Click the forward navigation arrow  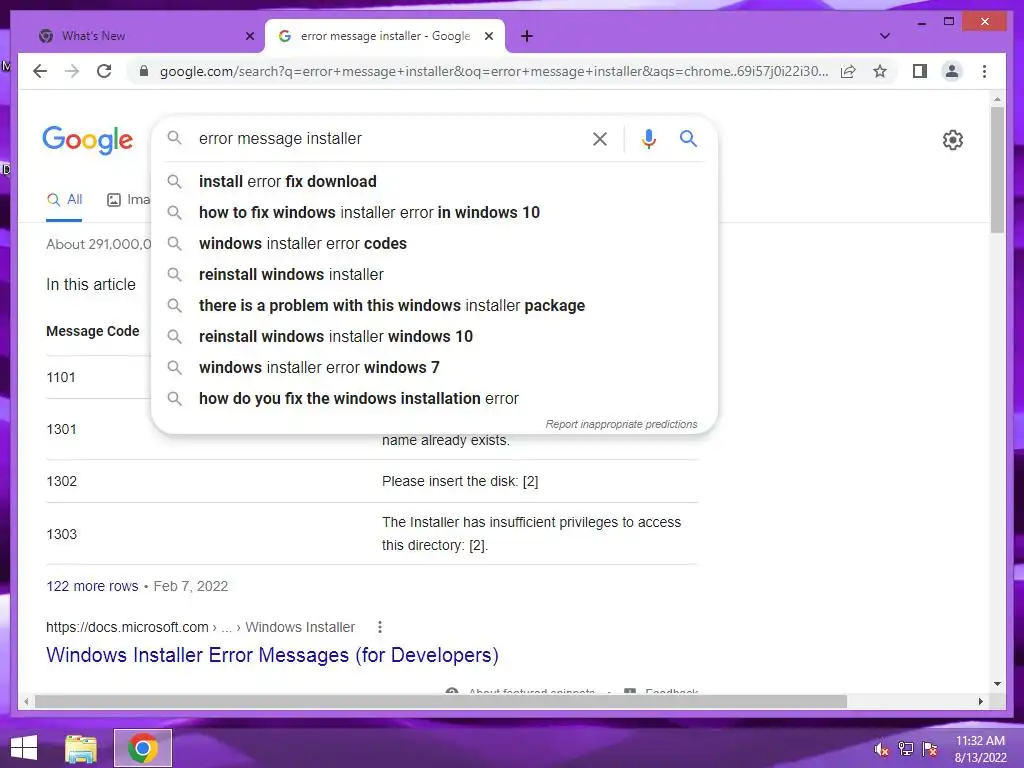(x=72, y=71)
